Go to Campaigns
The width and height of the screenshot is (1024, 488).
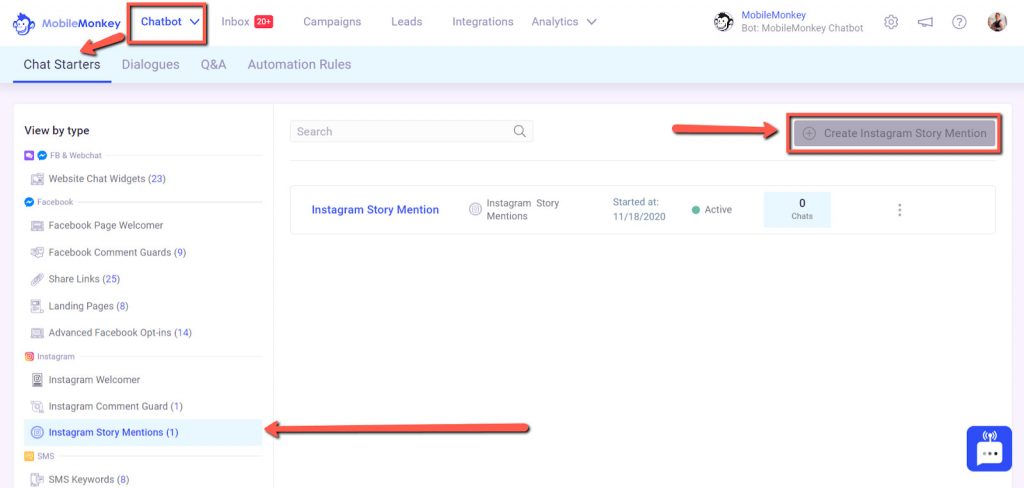click(x=332, y=22)
